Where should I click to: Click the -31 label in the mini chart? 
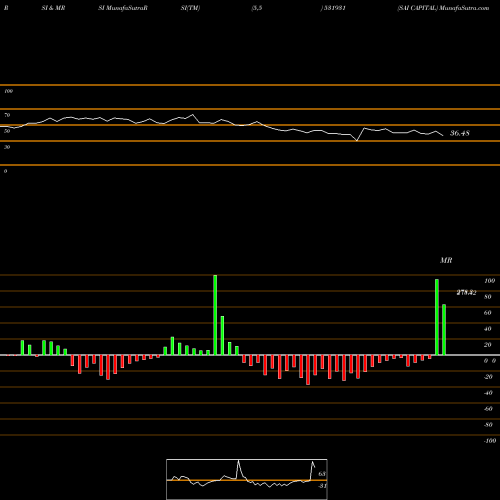(322, 486)
